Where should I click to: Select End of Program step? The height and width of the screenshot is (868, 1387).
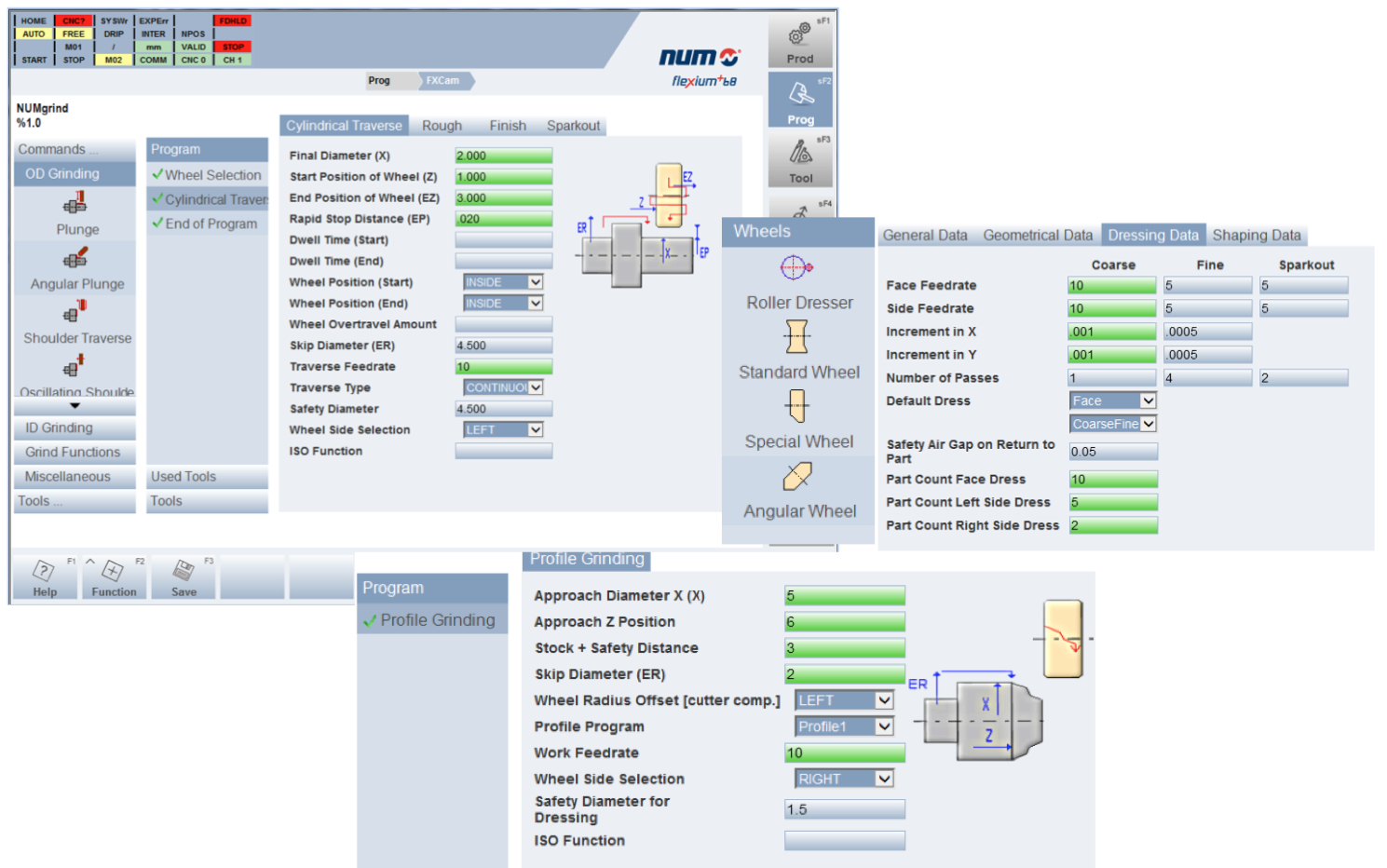207,224
